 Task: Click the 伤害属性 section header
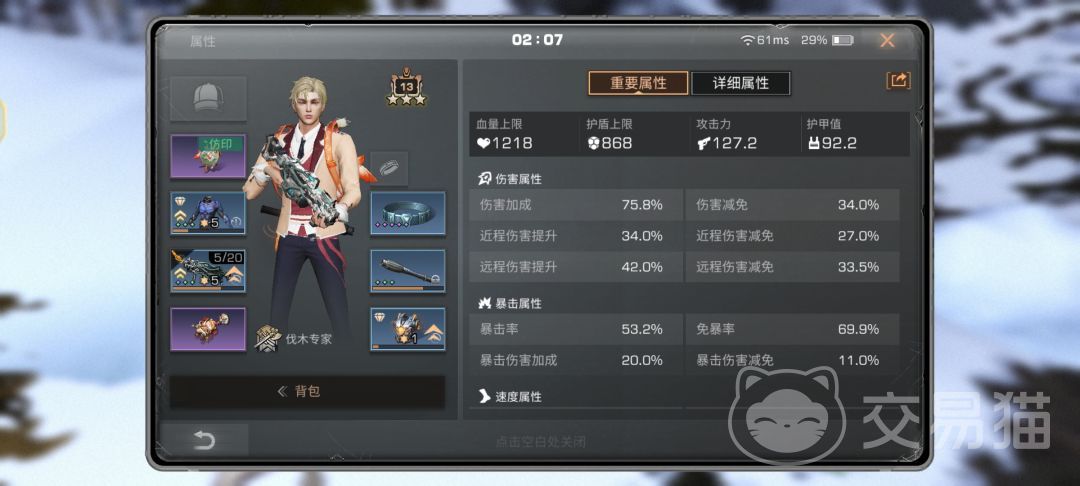[x=510, y=179]
